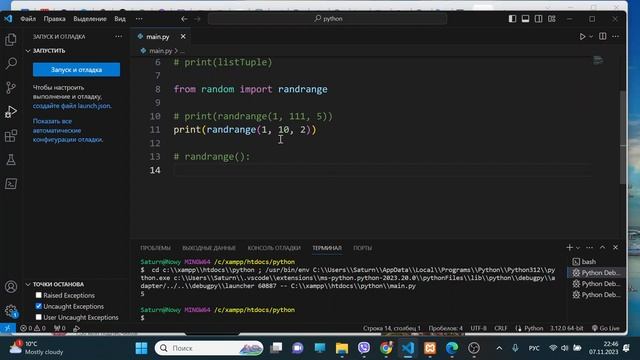Collapse the ТОЧКИ ОСТАНОВА section

coord(58,284)
